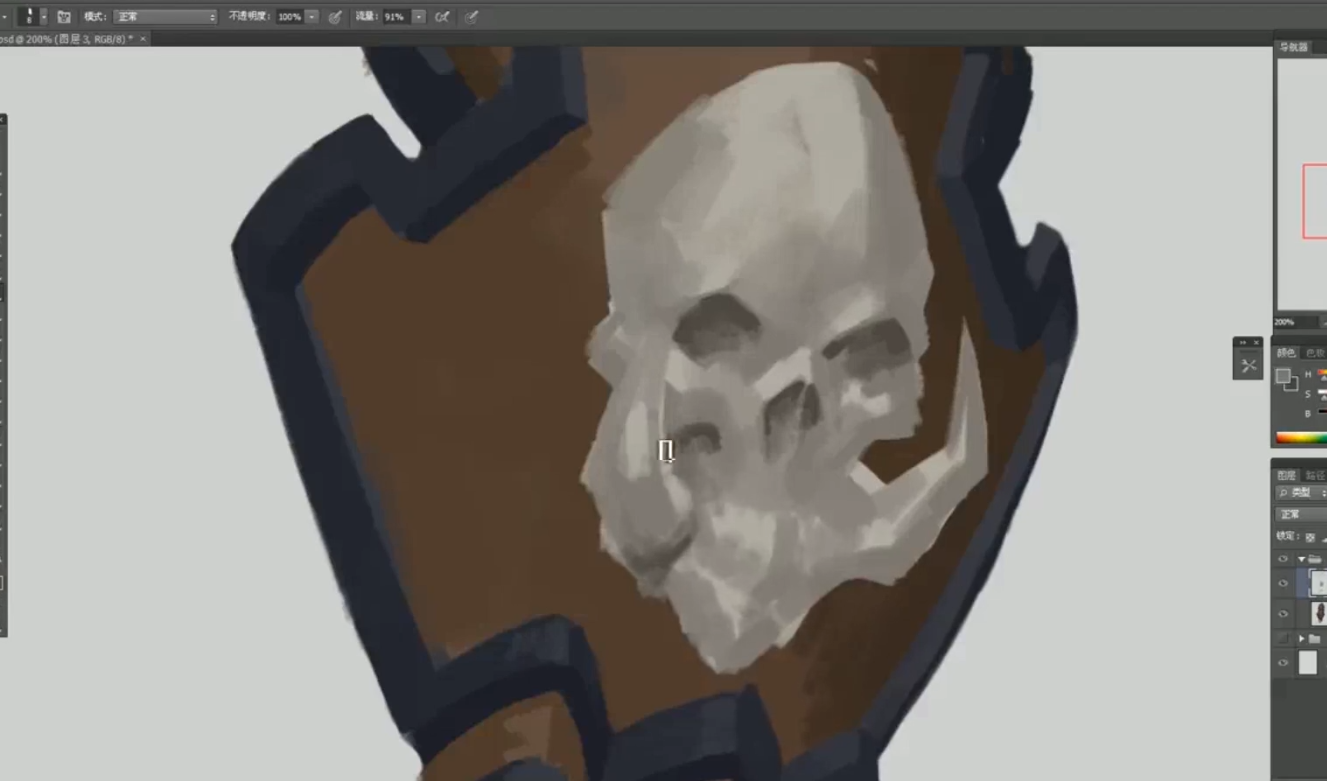Show the hidden collapsed layer group
This screenshot has height=781, width=1327.
coord(1283,638)
